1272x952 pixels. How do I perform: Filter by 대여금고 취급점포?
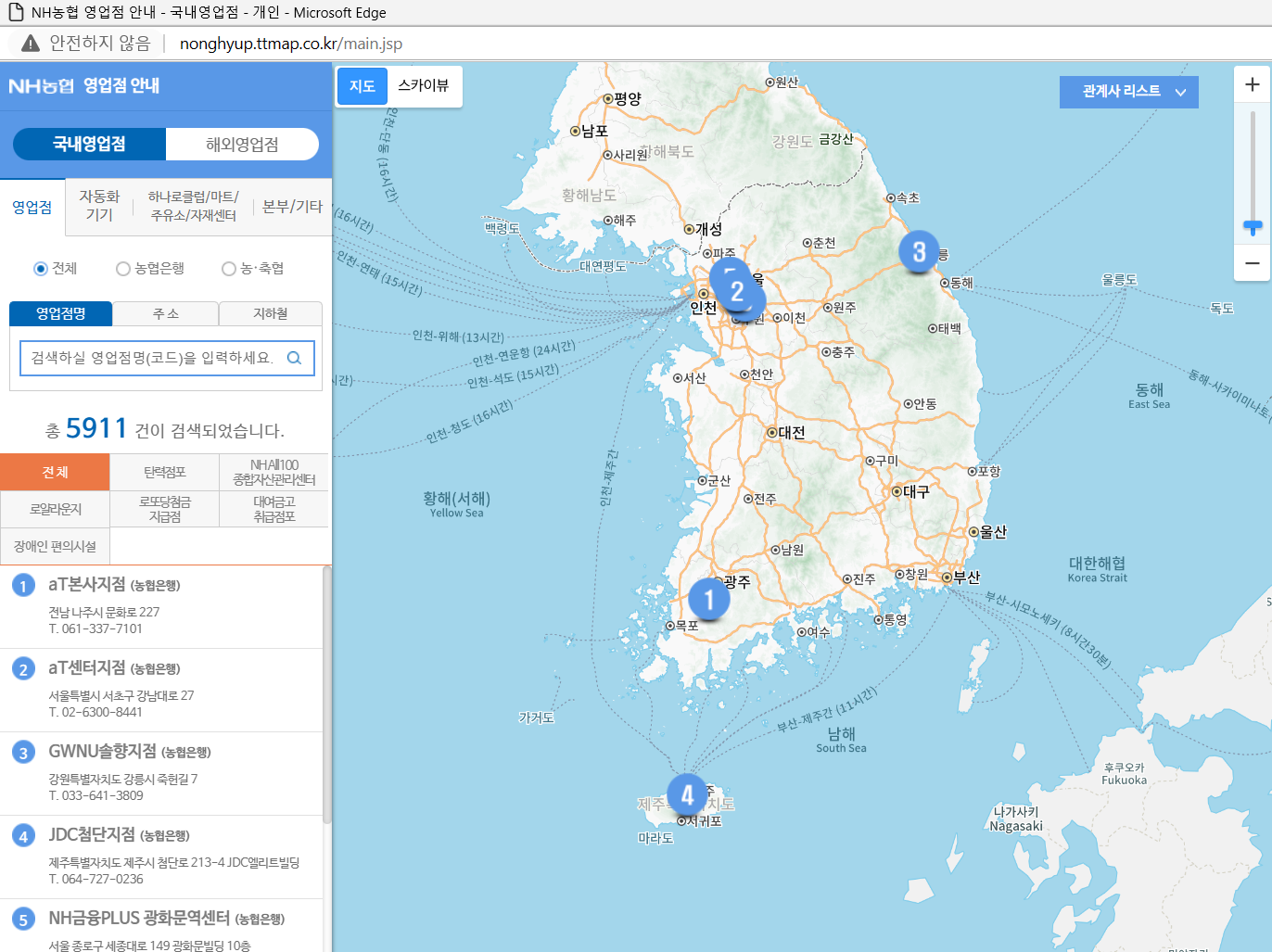click(x=273, y=509)
